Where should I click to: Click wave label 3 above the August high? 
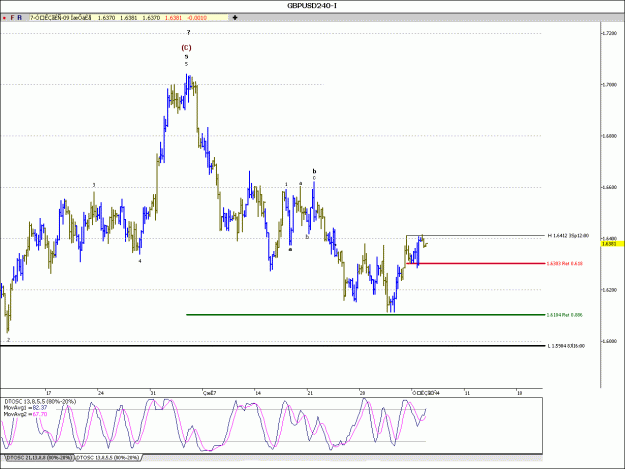coord(94,185)
